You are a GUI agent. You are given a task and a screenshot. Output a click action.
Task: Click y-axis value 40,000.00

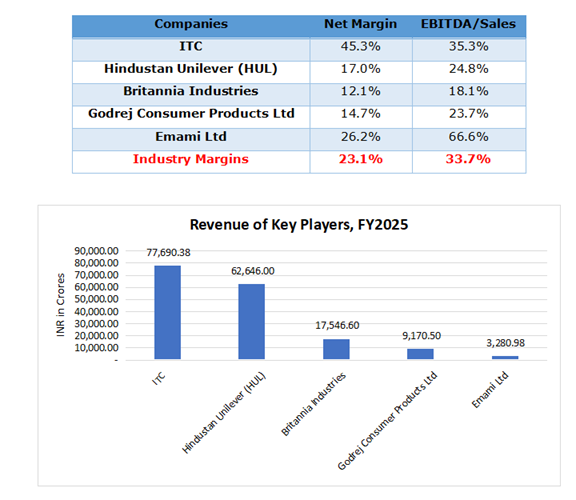(x=97, y=312)
